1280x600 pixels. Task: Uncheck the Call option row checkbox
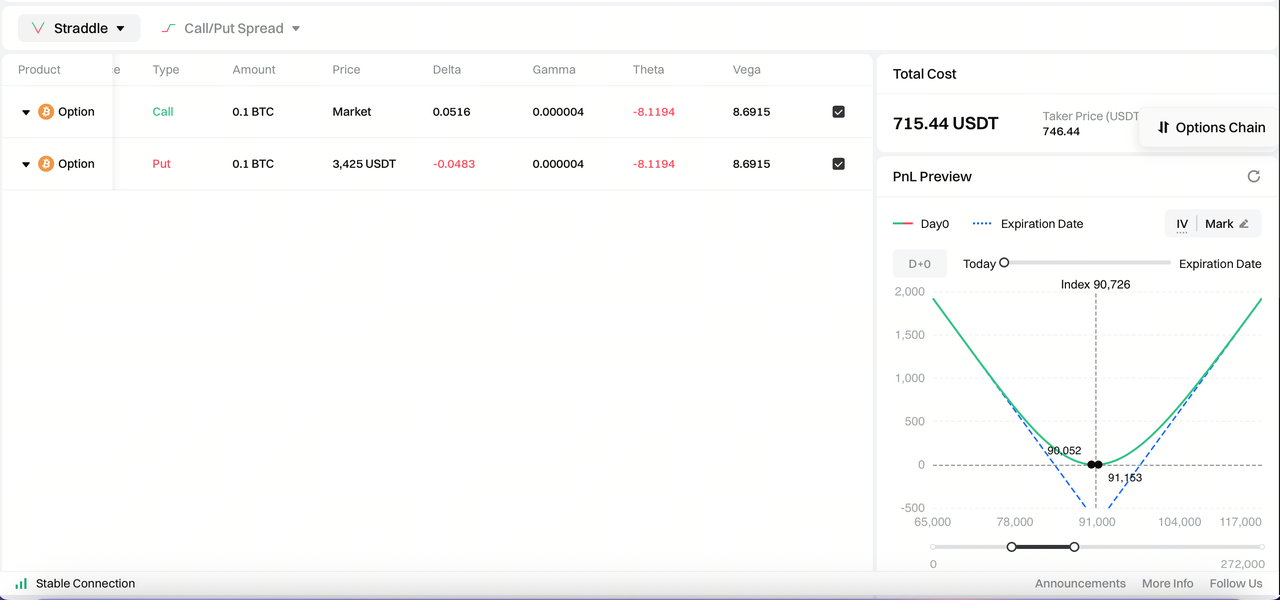click(838, 112)
